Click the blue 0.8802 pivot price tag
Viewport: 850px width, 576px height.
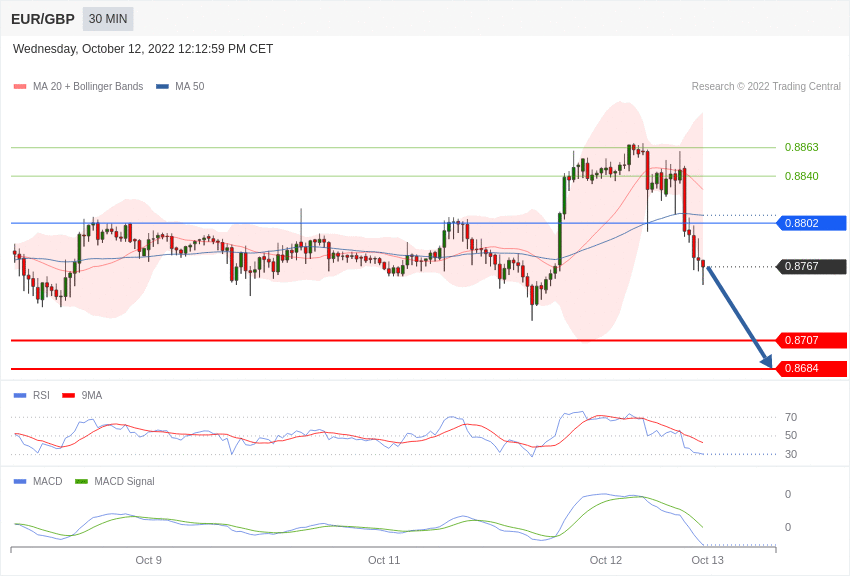[812, 223]
